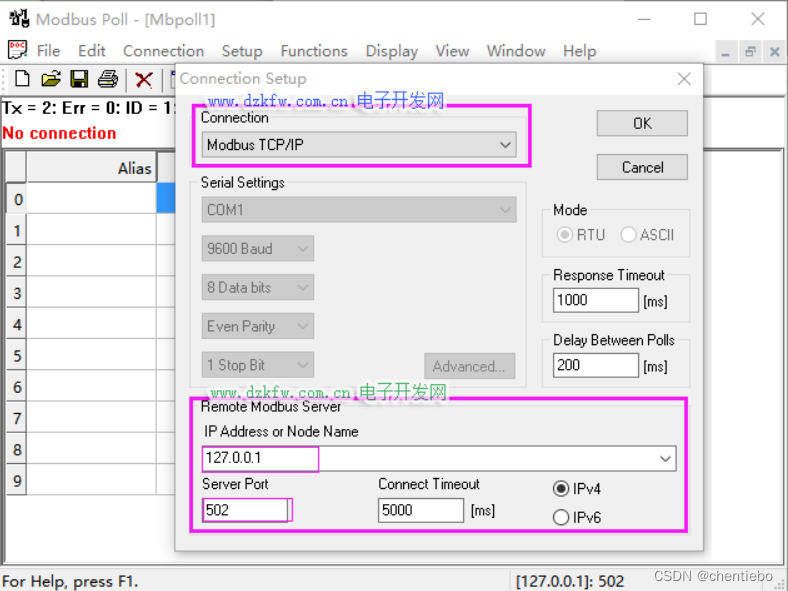This screenshot has height=591, width=788.
Task: Click the Delay Between Polls field showing 200
Action: (596, 365)
